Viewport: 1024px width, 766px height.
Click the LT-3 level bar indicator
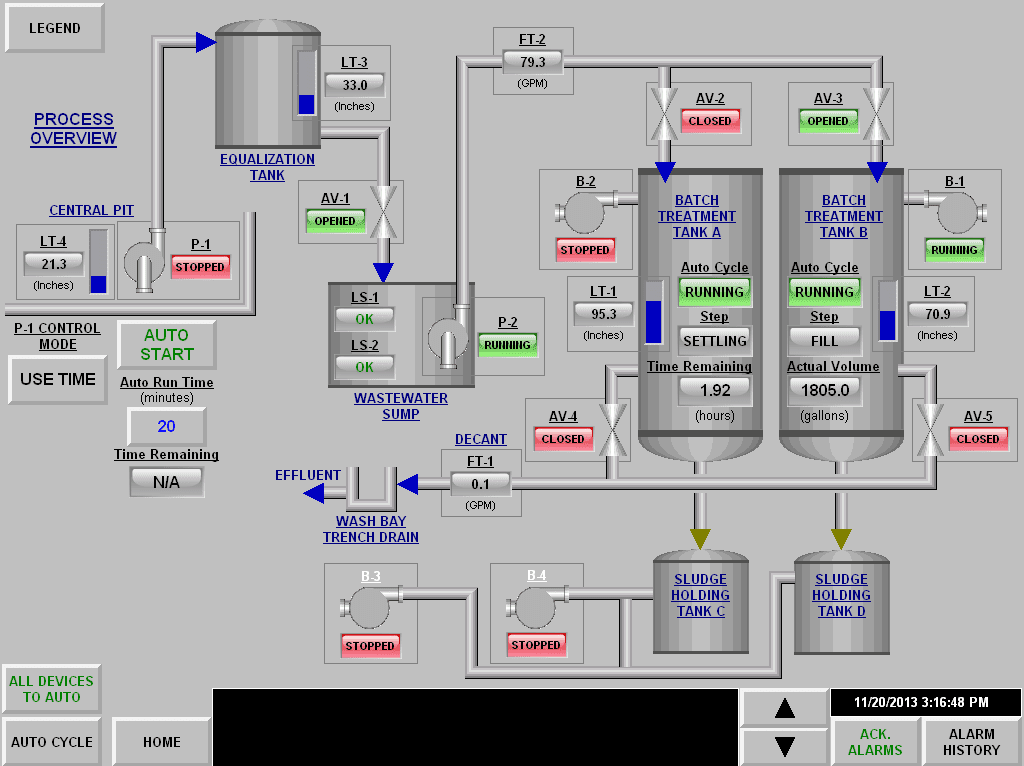[306, 83]
